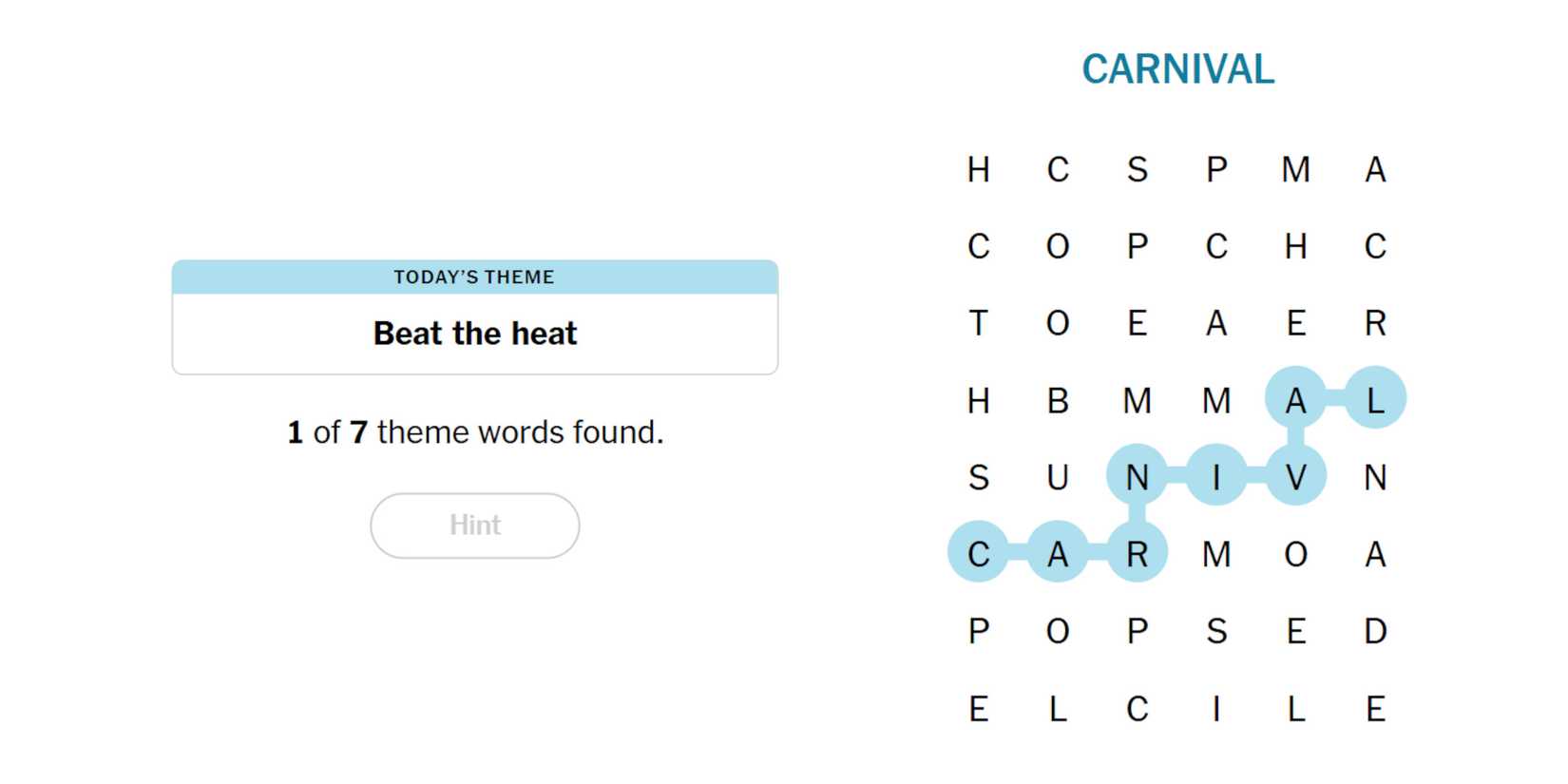This screenshot has width=1568, height=784.
Task: Click the TODAY'S THEME header bar
Action: click(x=474, y=277)
